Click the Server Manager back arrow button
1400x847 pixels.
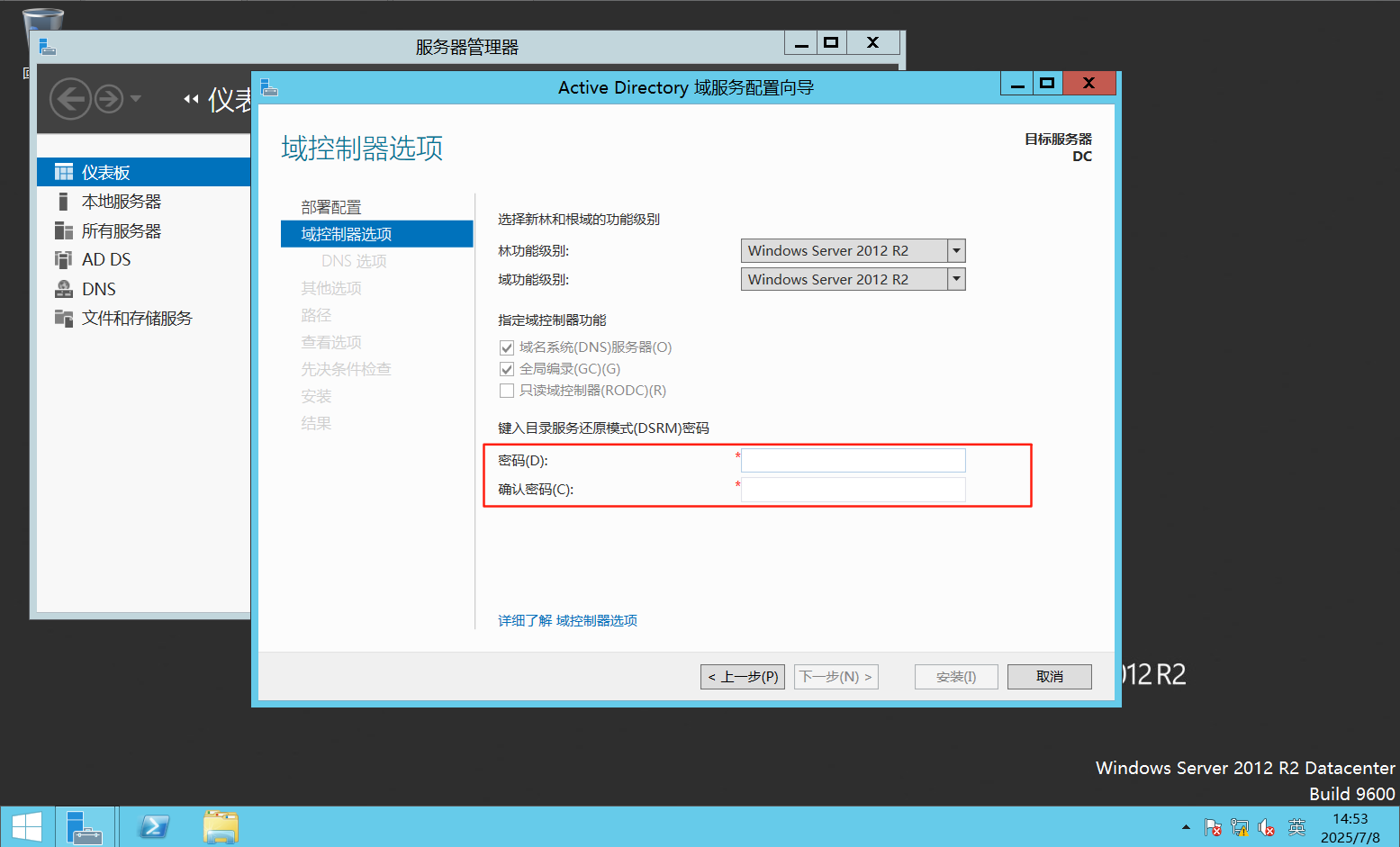pyautogui.click(x=70, y=98)
